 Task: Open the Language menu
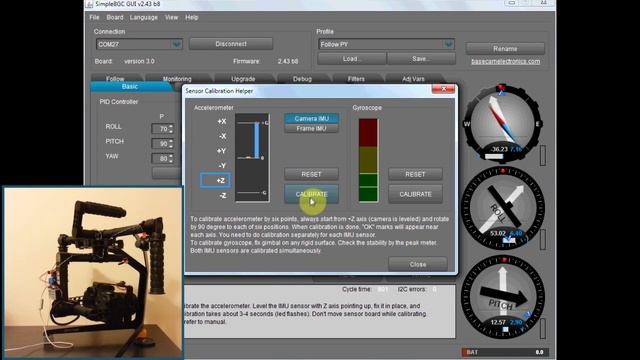(144, 18)
